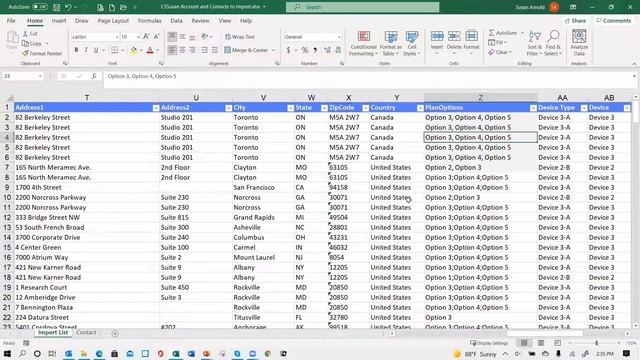Click Display Settings in status bar
The image size is (640, 360).
[x=489, y=343]
